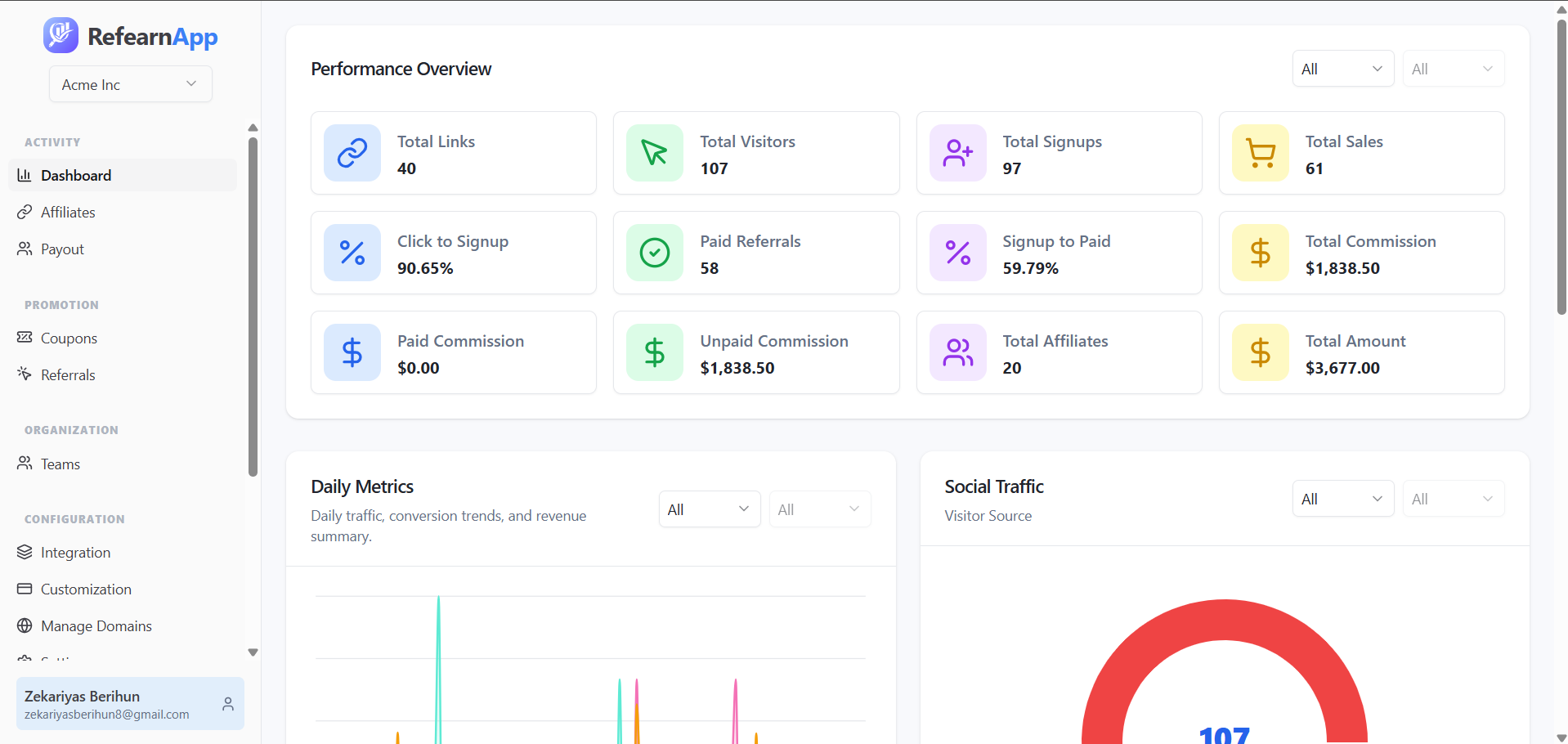The height and width of the screenshot is (744, 1568).
Task: Select Affiliates in the sidebar
Action: point(68,212)
